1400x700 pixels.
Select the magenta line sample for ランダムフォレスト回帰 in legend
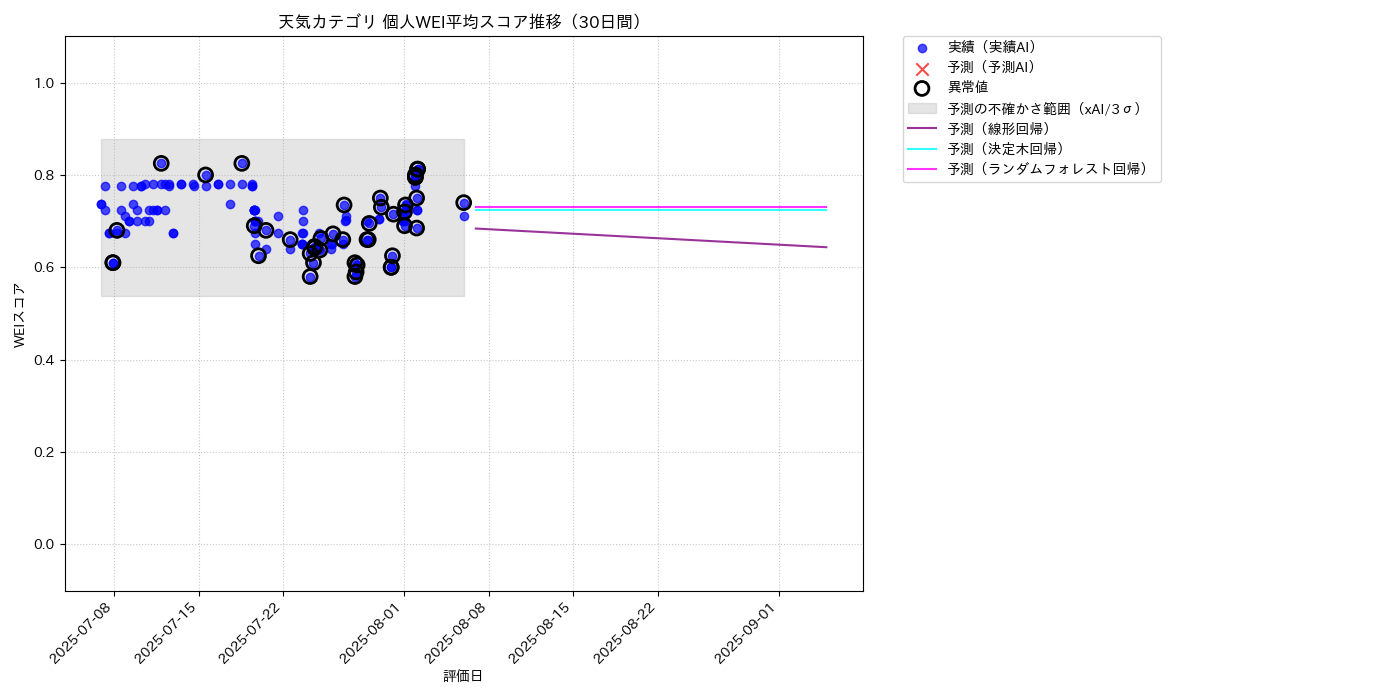922,169
